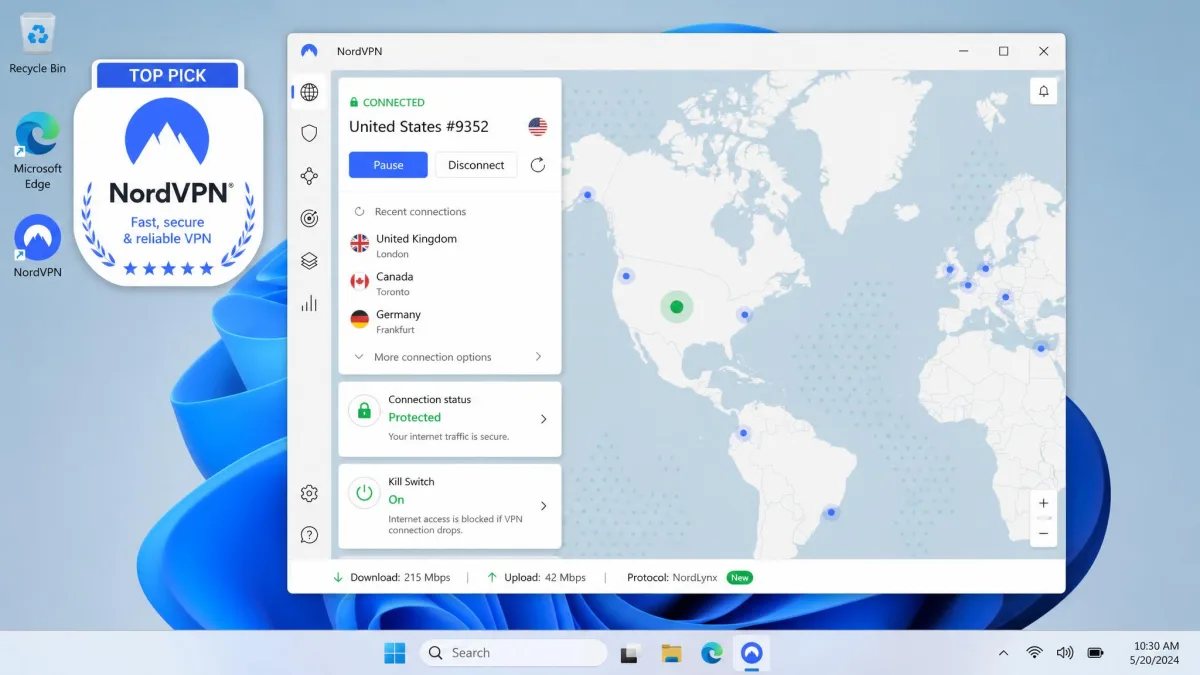Zoom out on the map
This screenshot has width=1200, height=675.
point(1043,533)
